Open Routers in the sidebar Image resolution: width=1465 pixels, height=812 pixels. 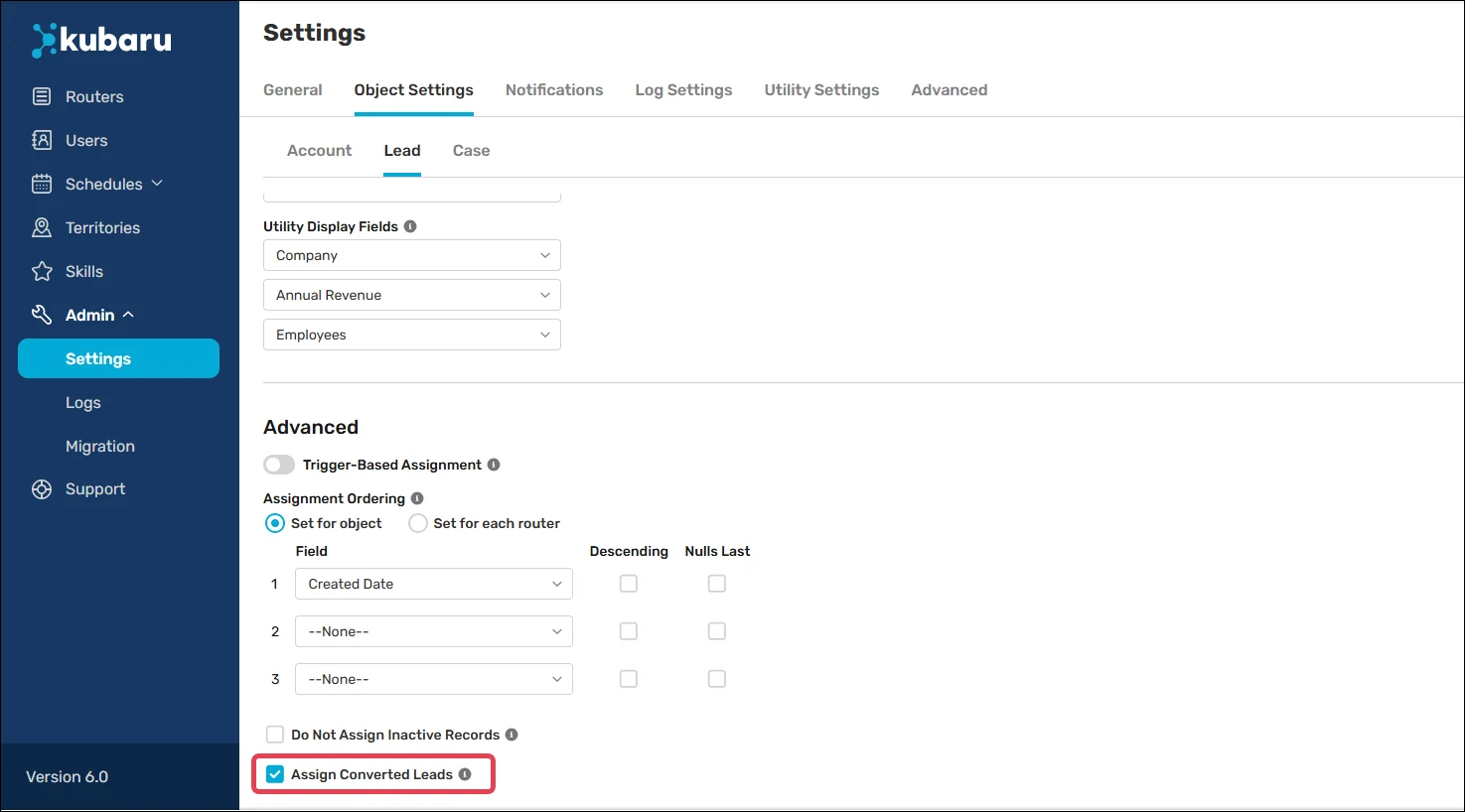tap(94, 96)
